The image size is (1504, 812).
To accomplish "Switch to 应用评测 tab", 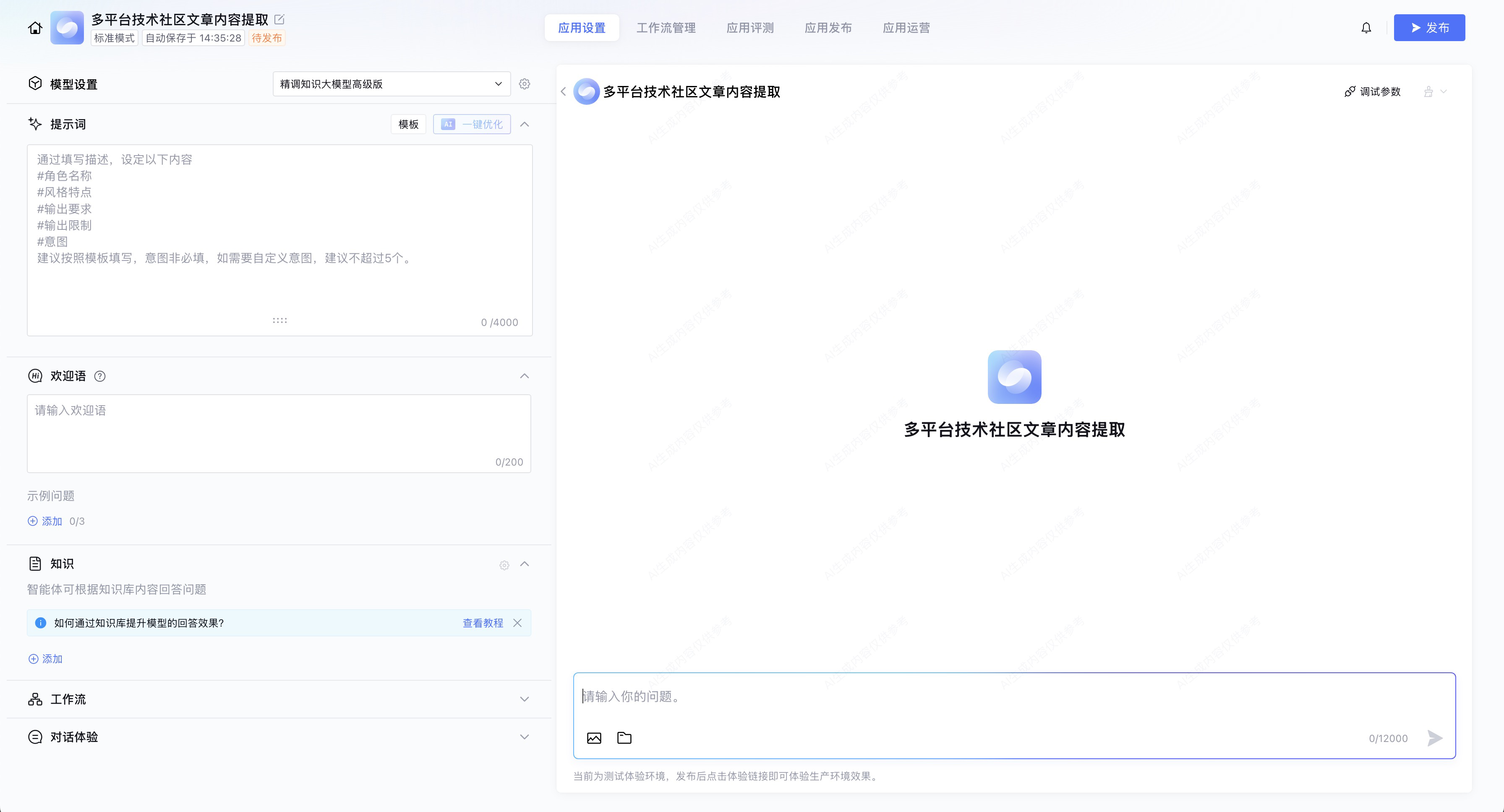I will [749, 28].
